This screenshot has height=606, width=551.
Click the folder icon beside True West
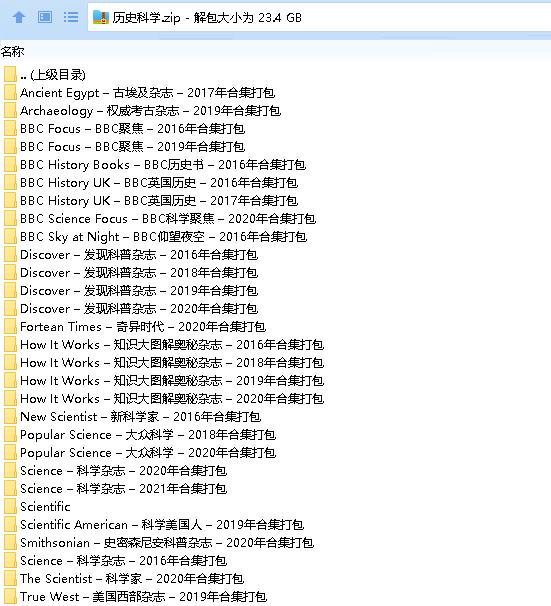pyautogui.click(x=10, y=596)
